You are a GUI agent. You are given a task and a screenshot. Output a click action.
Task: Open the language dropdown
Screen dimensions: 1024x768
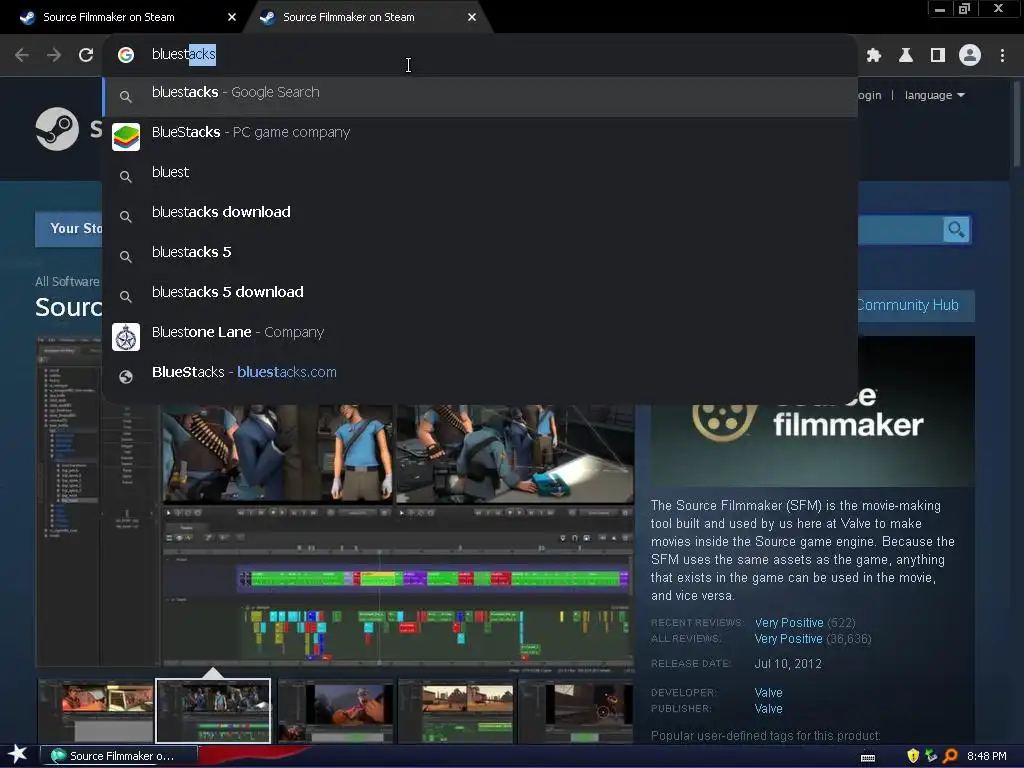pos(935,95)
